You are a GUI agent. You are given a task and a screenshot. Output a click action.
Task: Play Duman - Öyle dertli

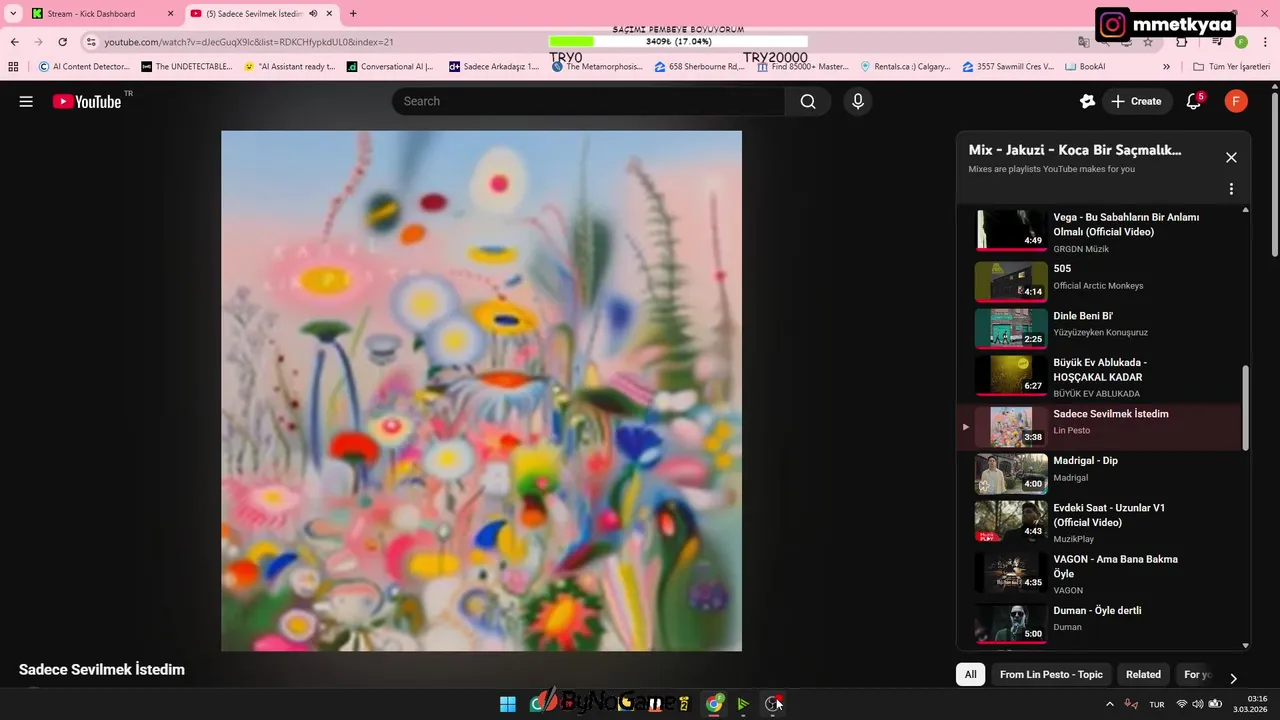pos(1100,623)
